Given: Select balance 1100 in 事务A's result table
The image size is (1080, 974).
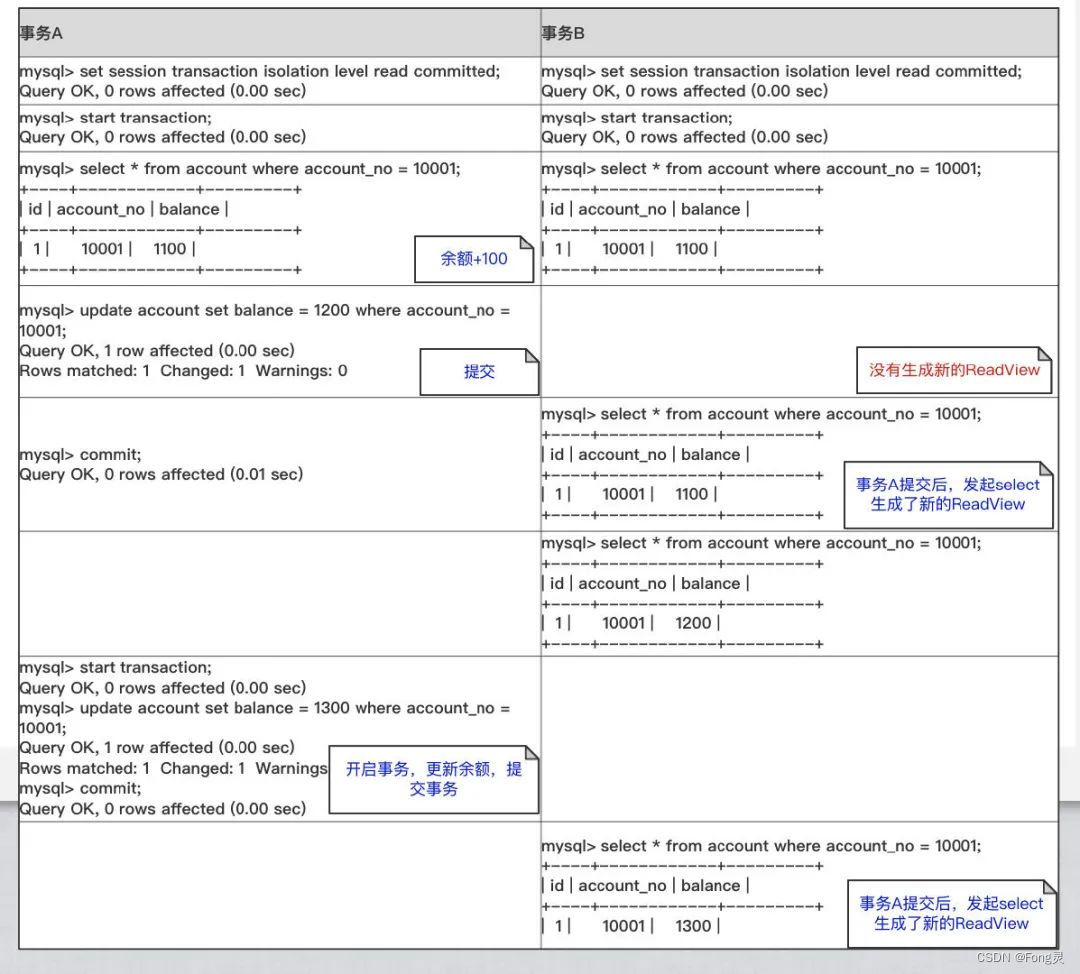Looking at the screenshot, I should point(169,249).
